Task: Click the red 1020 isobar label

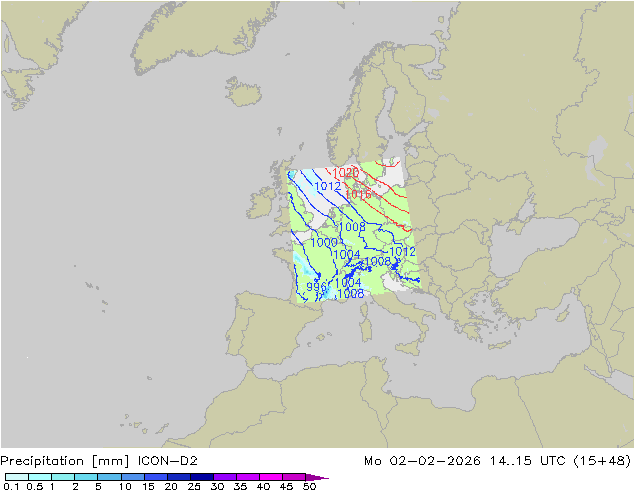Action: pyautogui.click(x=345, y=173)
